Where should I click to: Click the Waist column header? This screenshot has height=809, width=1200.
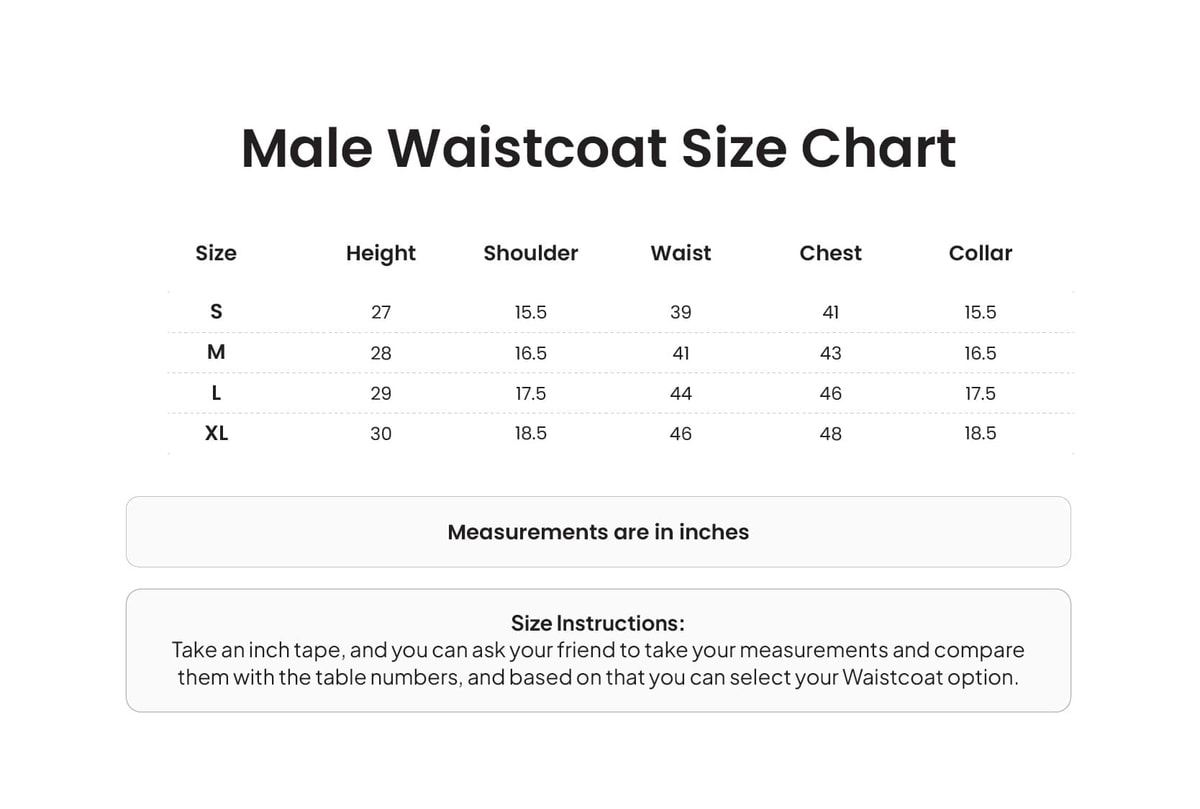point(681,253)
